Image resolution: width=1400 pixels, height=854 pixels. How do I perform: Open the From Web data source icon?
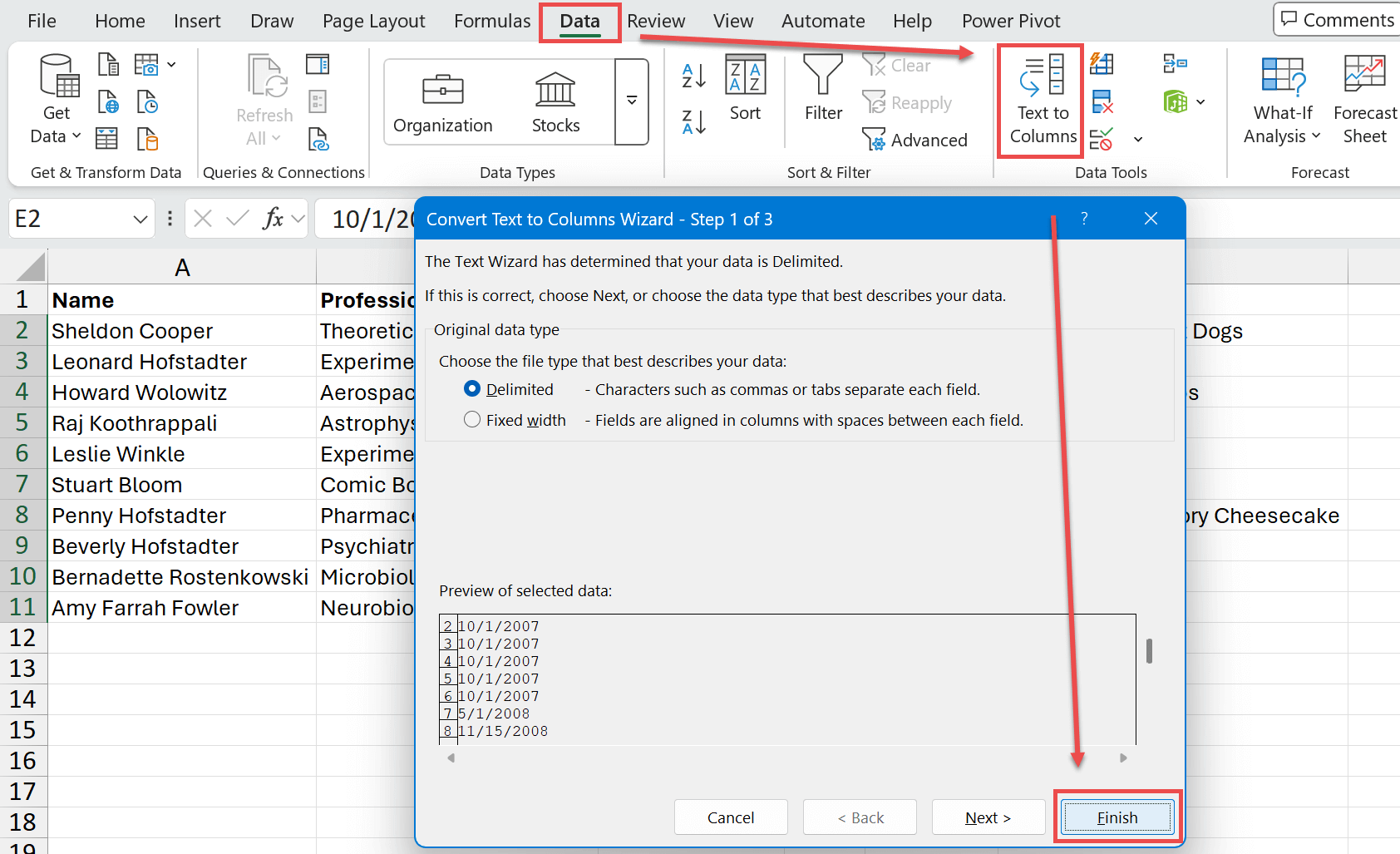pyautogui.click(x=106, y=101)
